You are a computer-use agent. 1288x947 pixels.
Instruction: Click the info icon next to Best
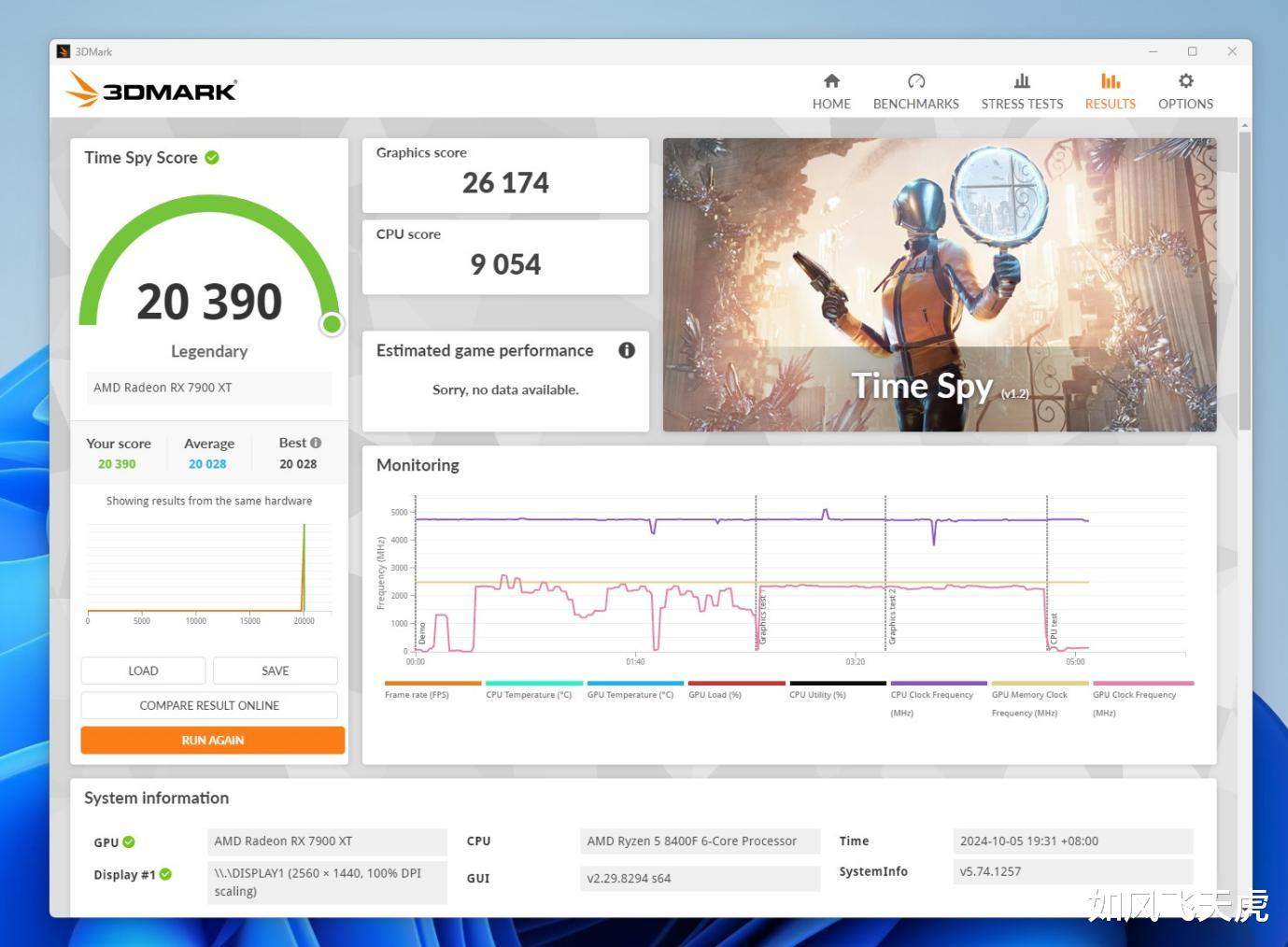click(x=316, y=443)
